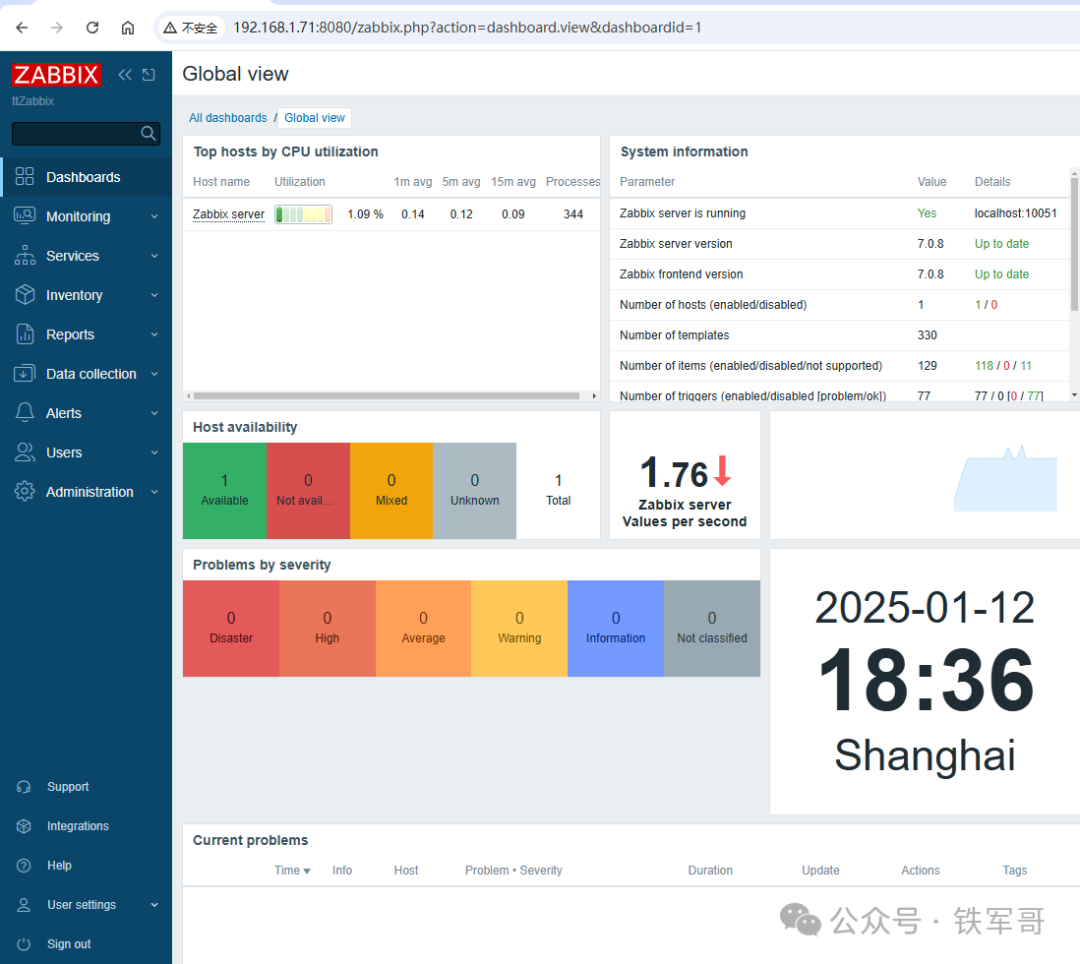Click the Warning severity tile
The image size is (1080, 964).
pos(519,628)
